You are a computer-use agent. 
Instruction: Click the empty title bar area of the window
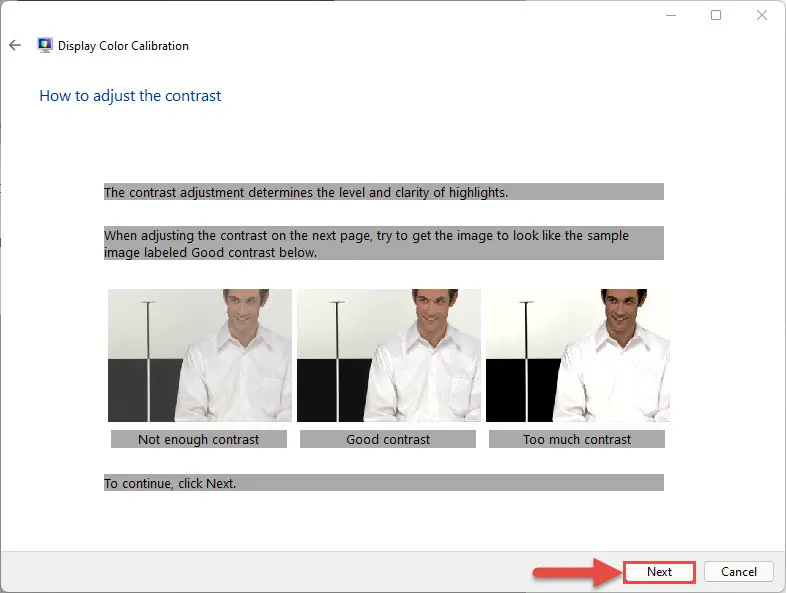click(x=400, y=15)
